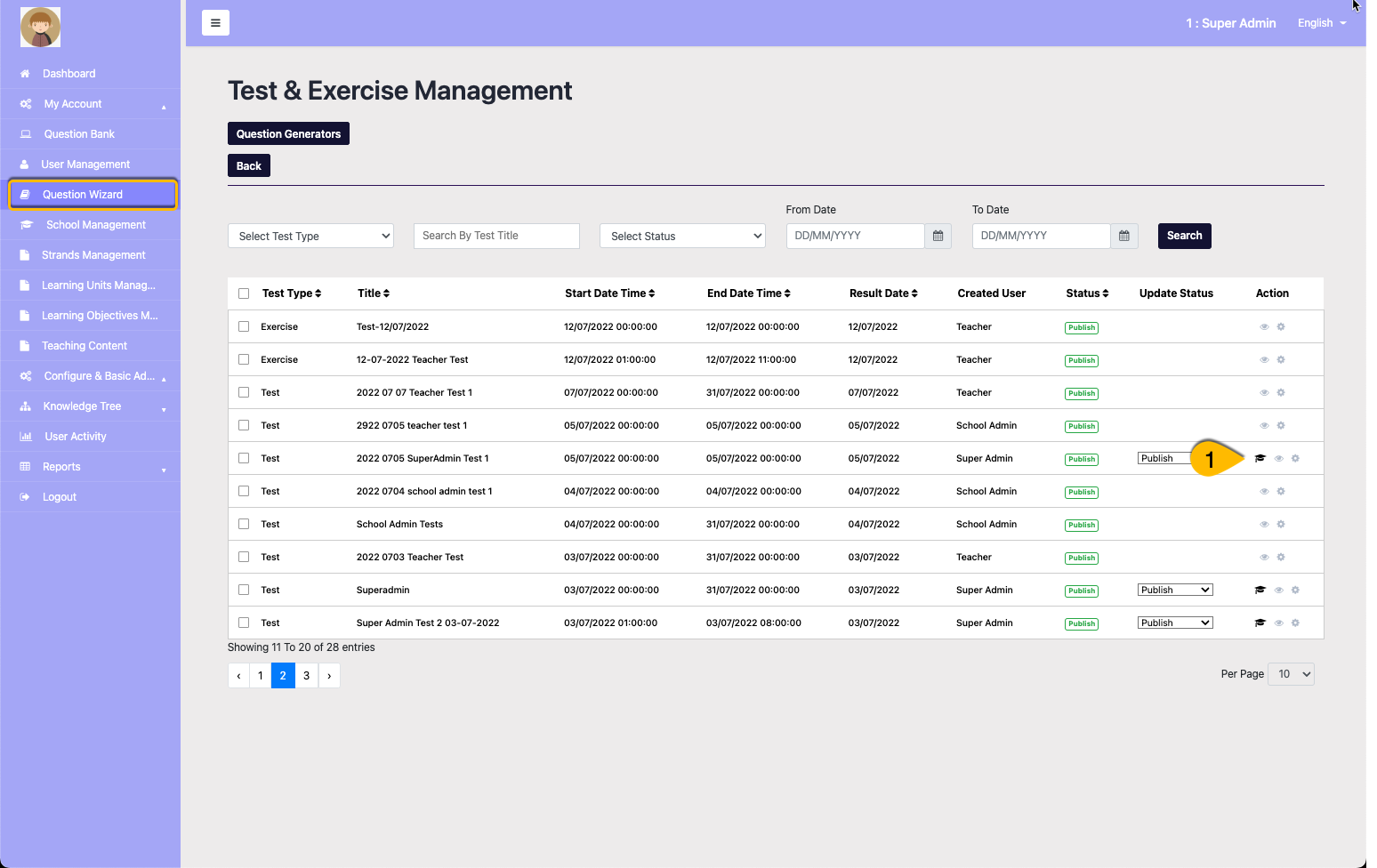Screen dimensions: 1377x868
Task: Sort table by Start Date Time column
Action: (610, 293)
